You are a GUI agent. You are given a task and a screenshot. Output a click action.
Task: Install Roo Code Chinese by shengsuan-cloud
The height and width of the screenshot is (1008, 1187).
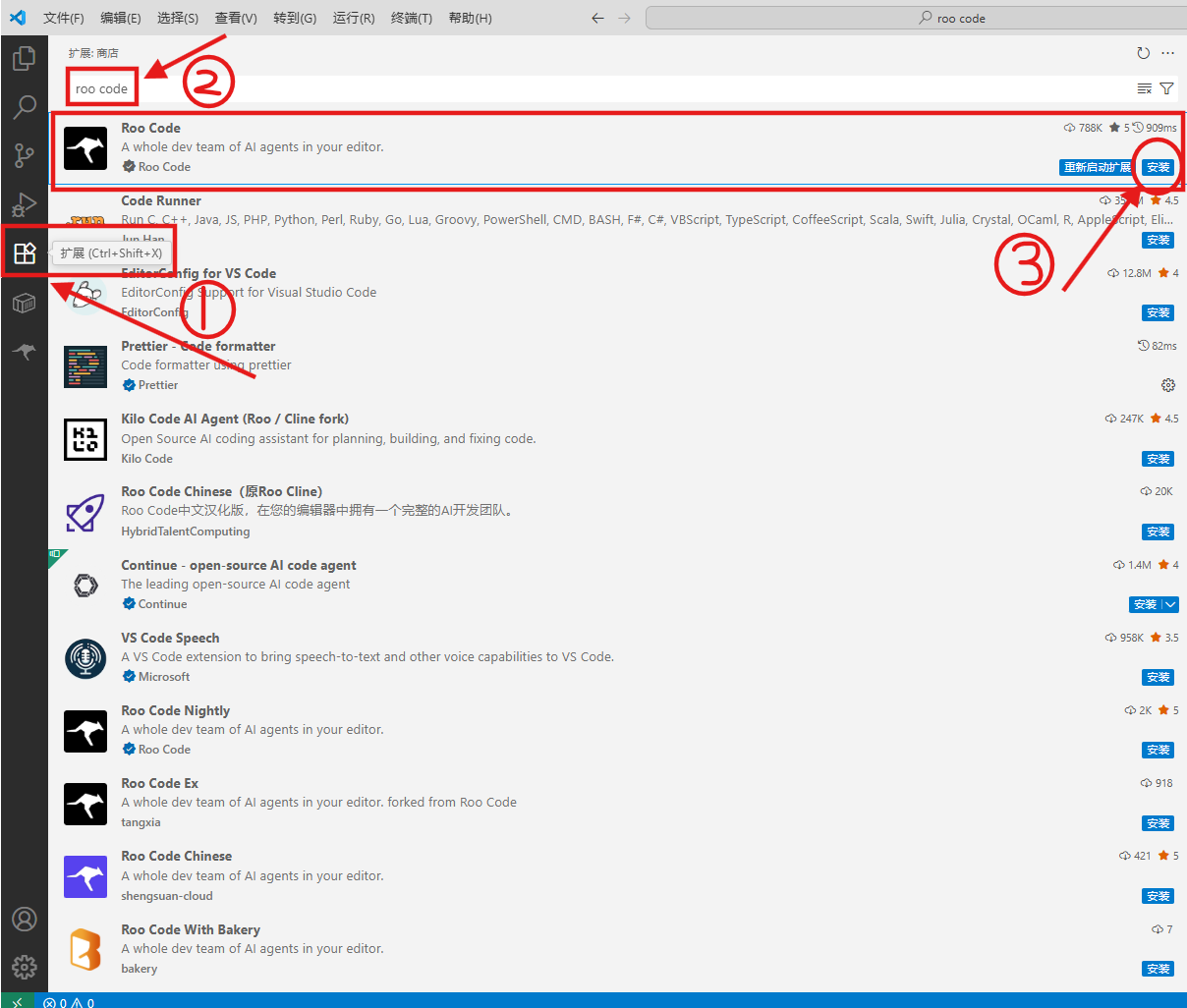[1159, 896]
